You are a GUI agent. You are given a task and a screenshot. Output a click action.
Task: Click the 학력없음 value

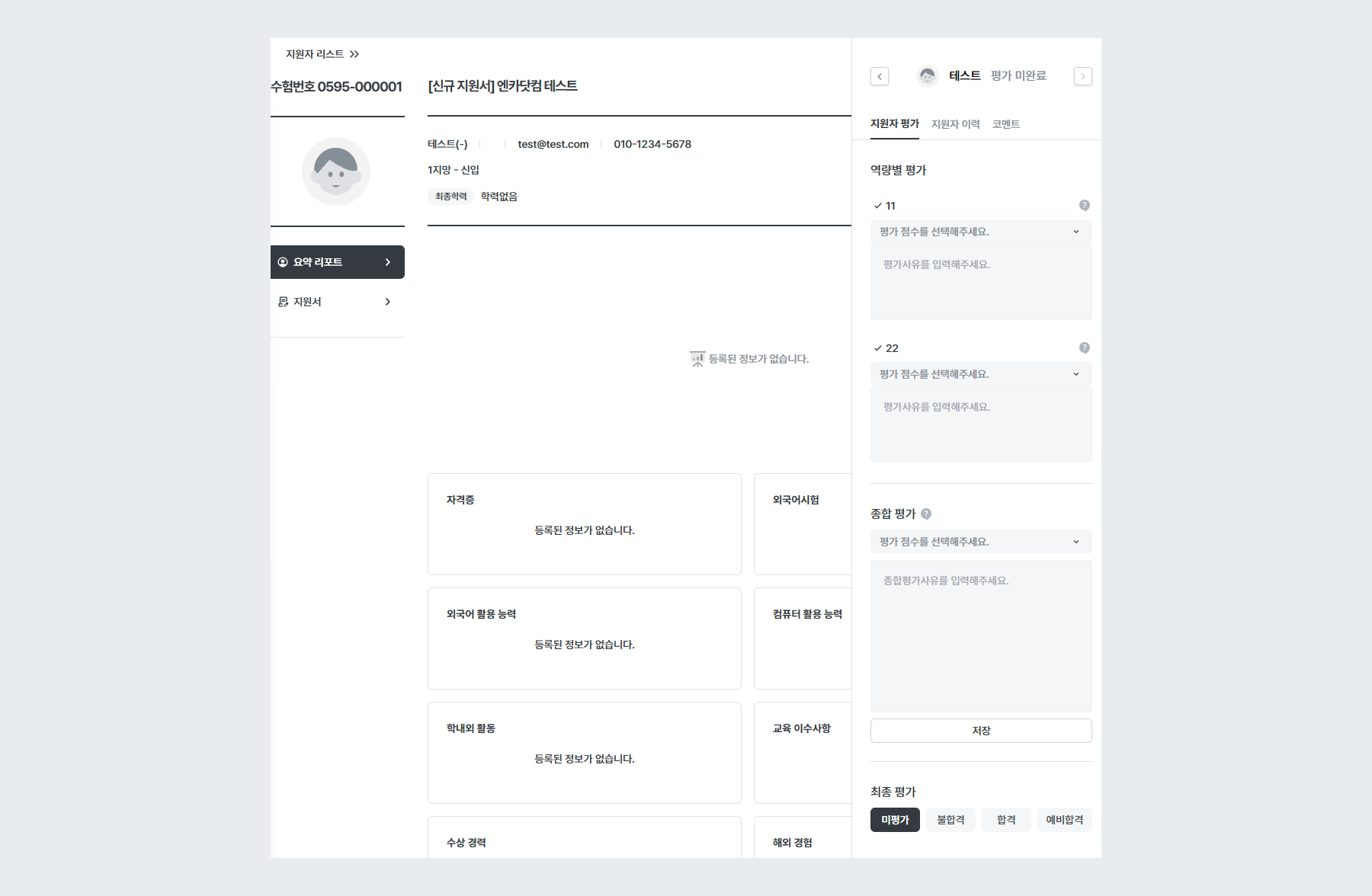[499, 197]
